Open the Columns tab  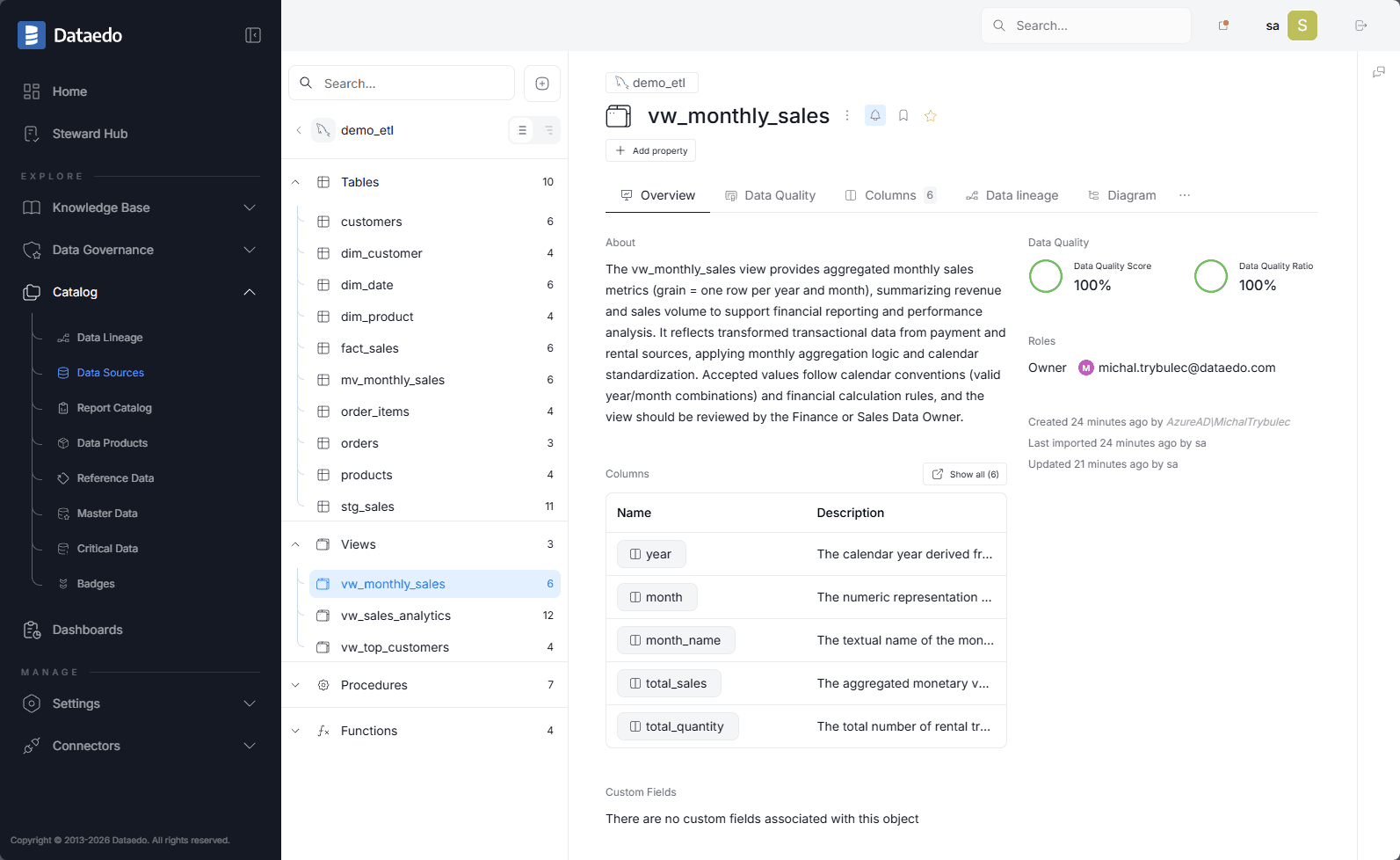point(890,195)
